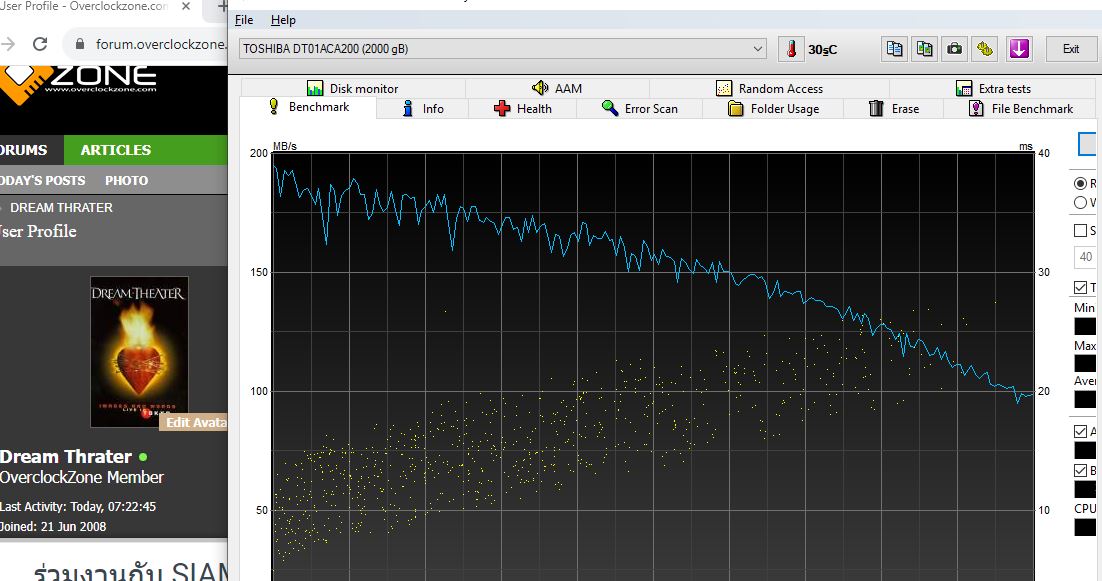Click the purple down-arrow tray icon

[1018, 49]
